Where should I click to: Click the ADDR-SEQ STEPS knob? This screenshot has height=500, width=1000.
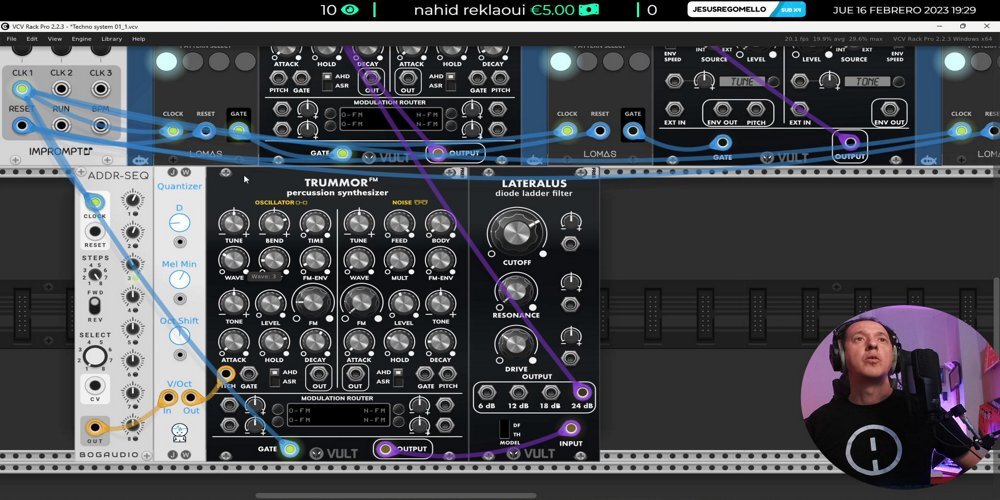tap(94, 275)
